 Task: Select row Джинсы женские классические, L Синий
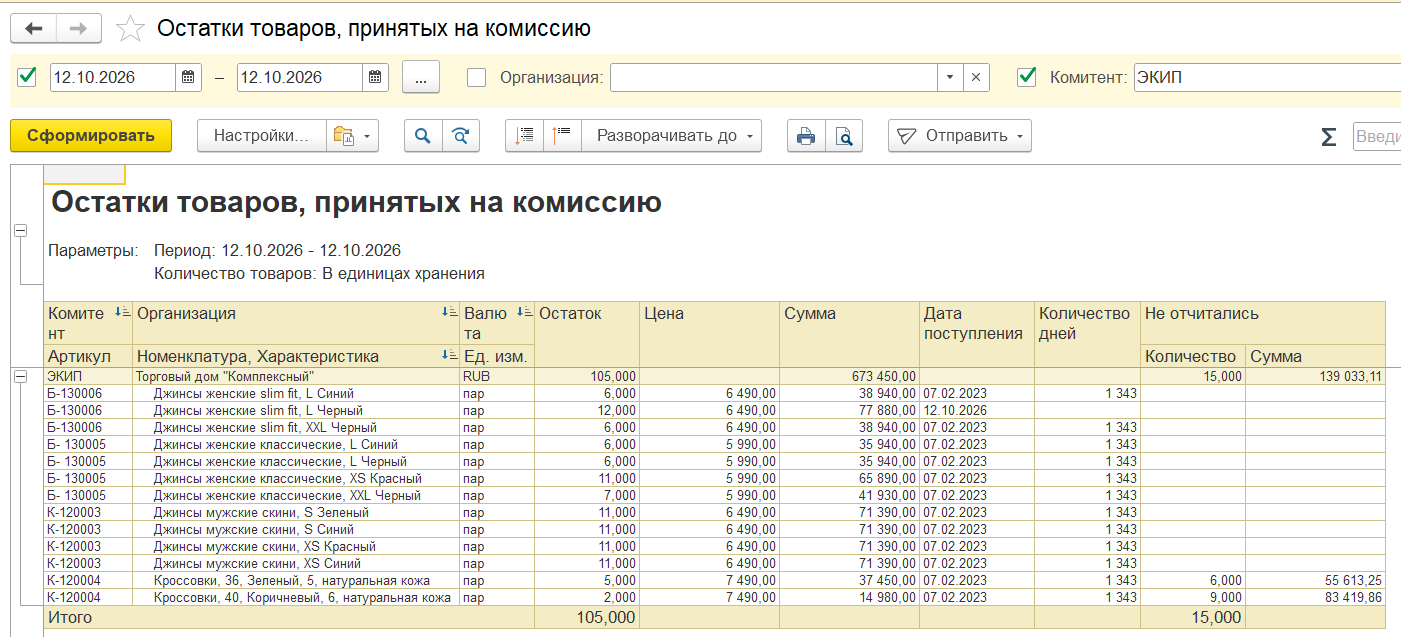(x=296, y=444)
